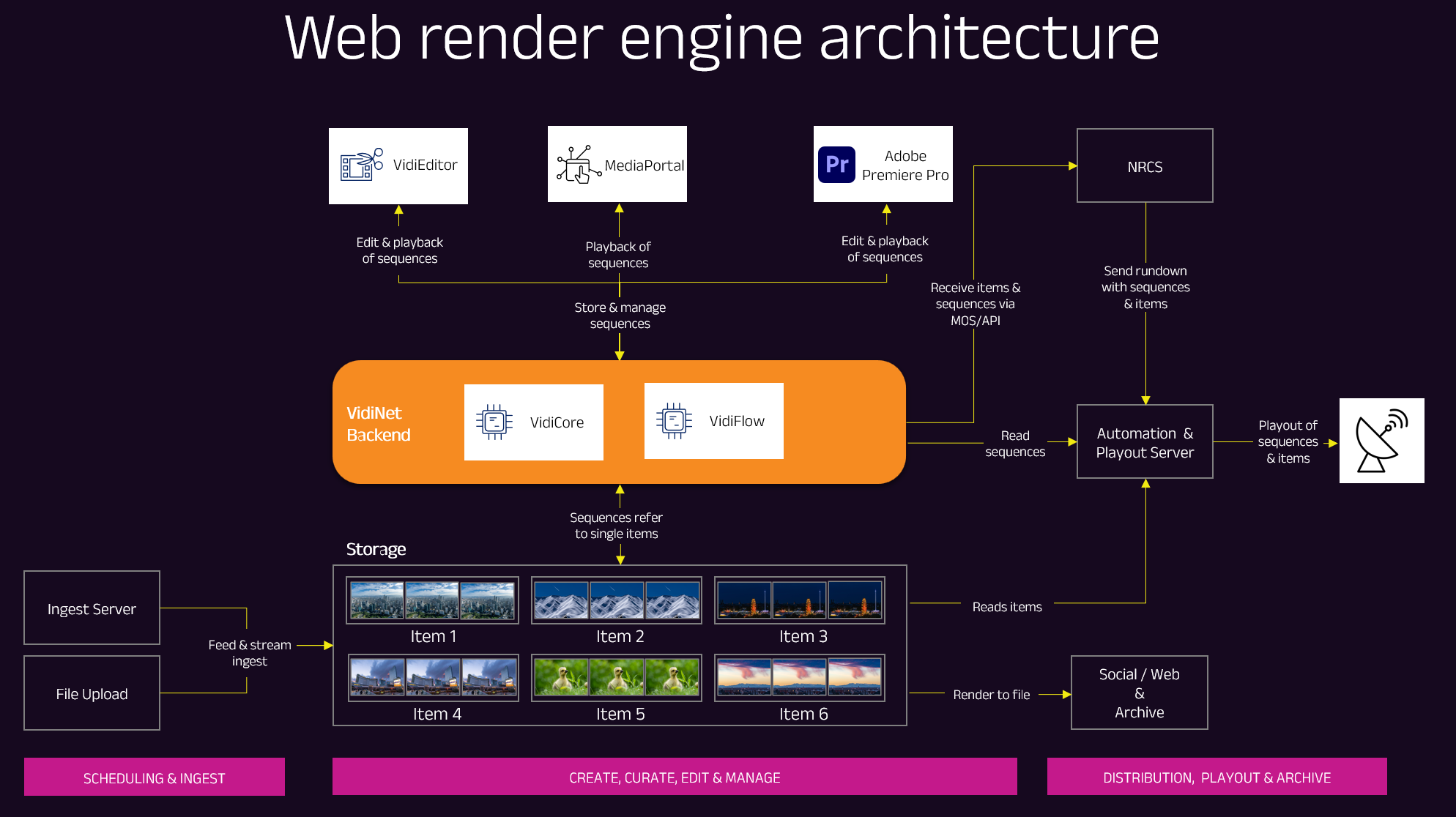
Task: Click the Automation & Playout Server box
Action: tap(1145, 442)
